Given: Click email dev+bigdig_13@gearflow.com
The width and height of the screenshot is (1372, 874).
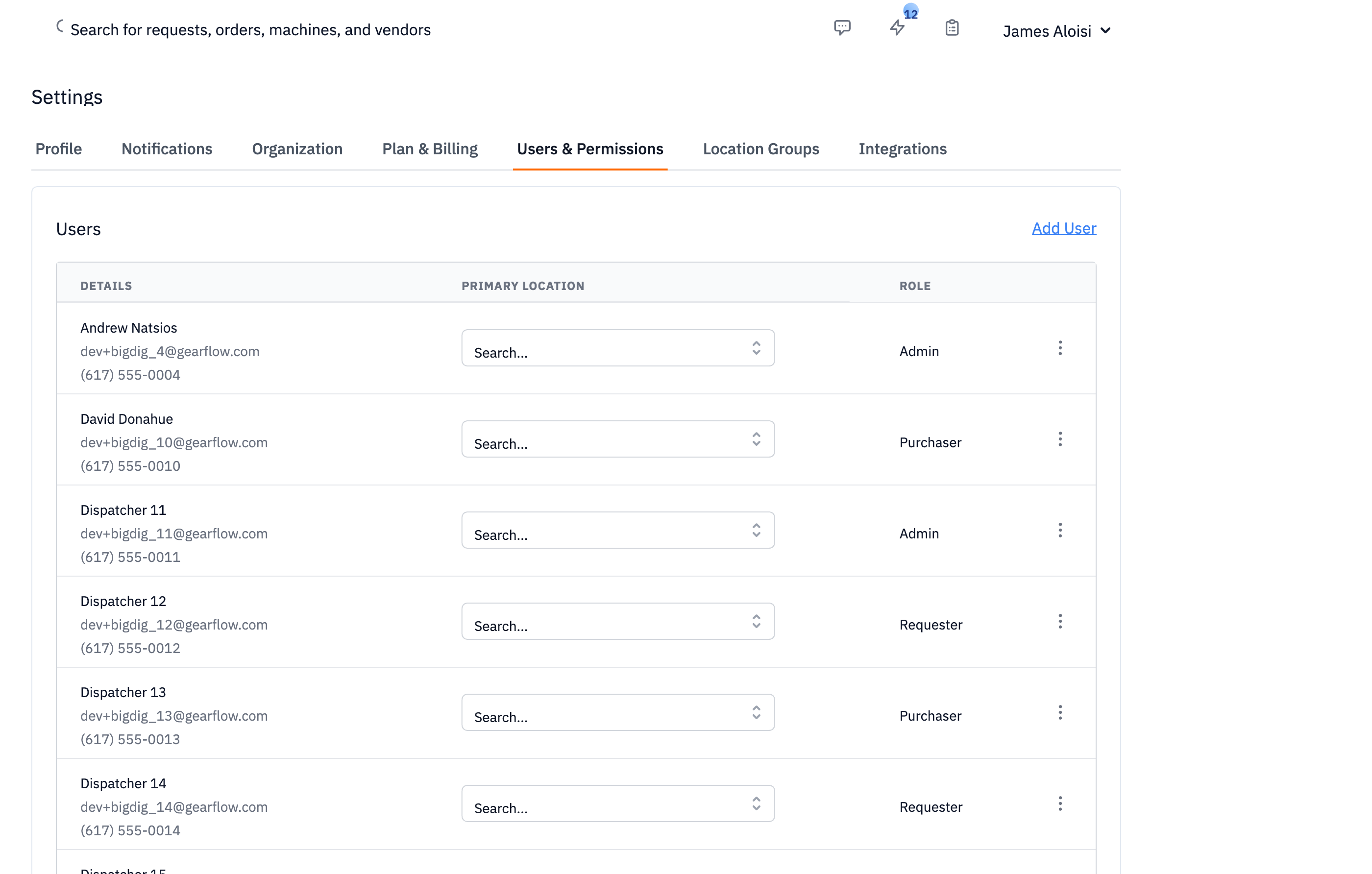Looking at the screenshot, I should (174, 716).
